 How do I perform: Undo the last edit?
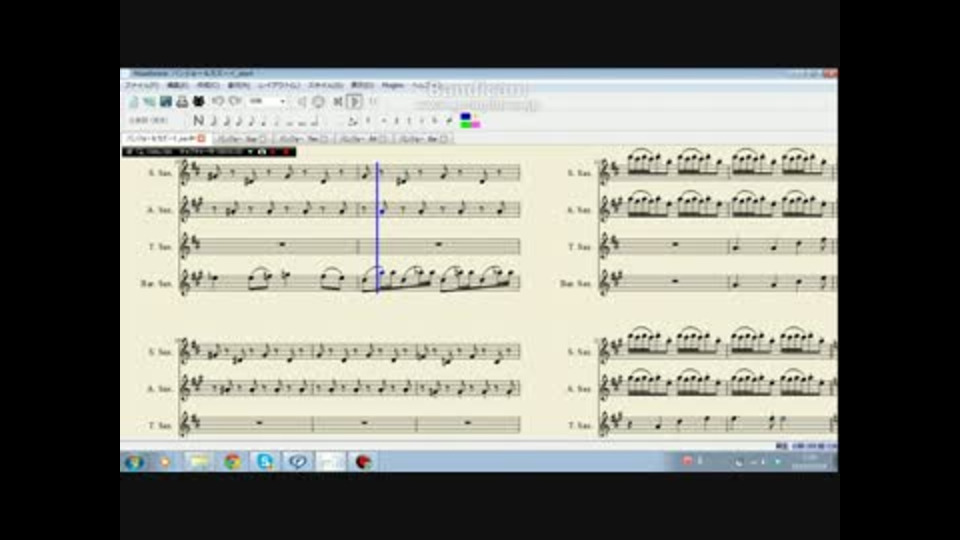[218, 101]
